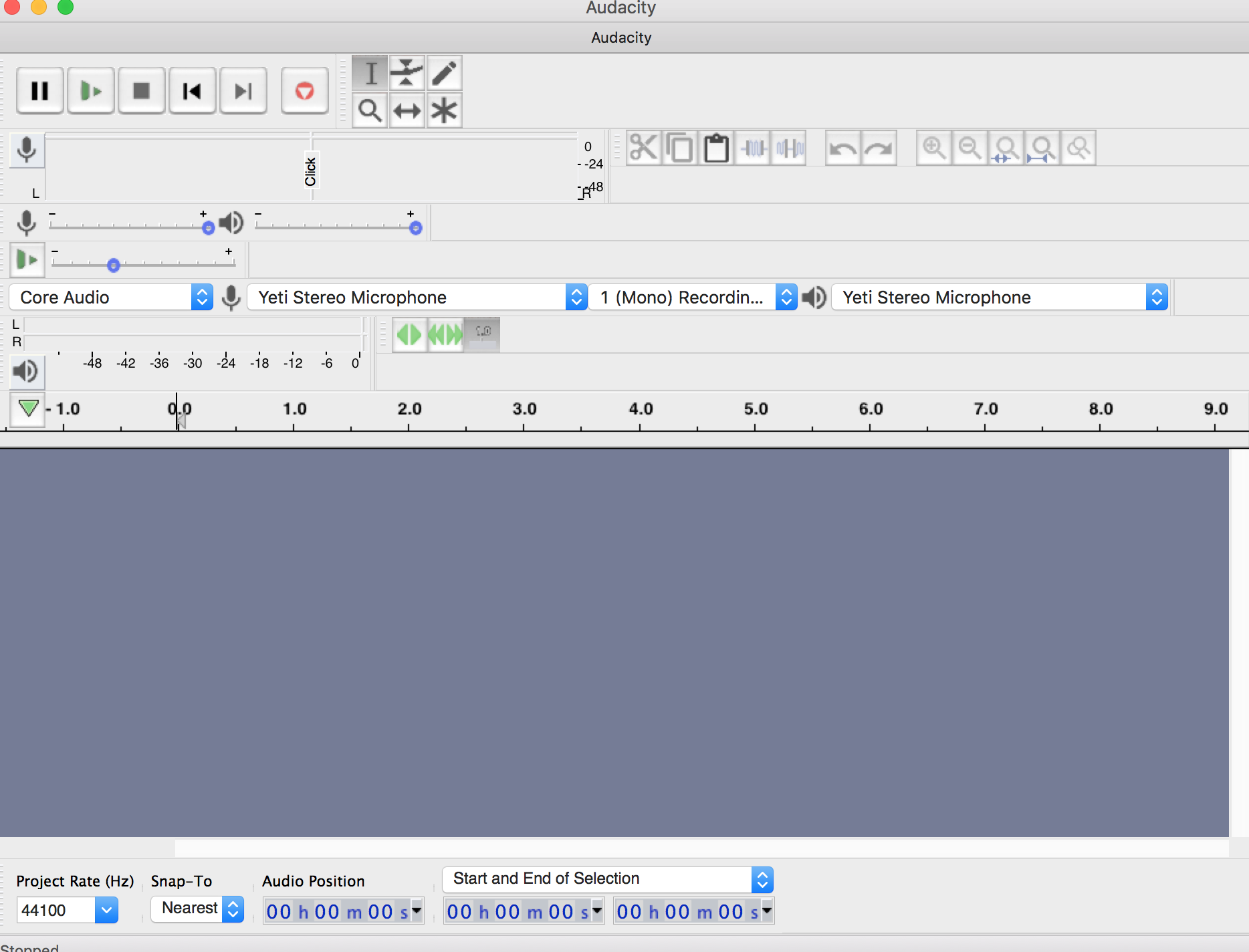Click the Undo arrow icon
Image resolution: width=1249 pixels, height=952 pixels.
(843, 148)
